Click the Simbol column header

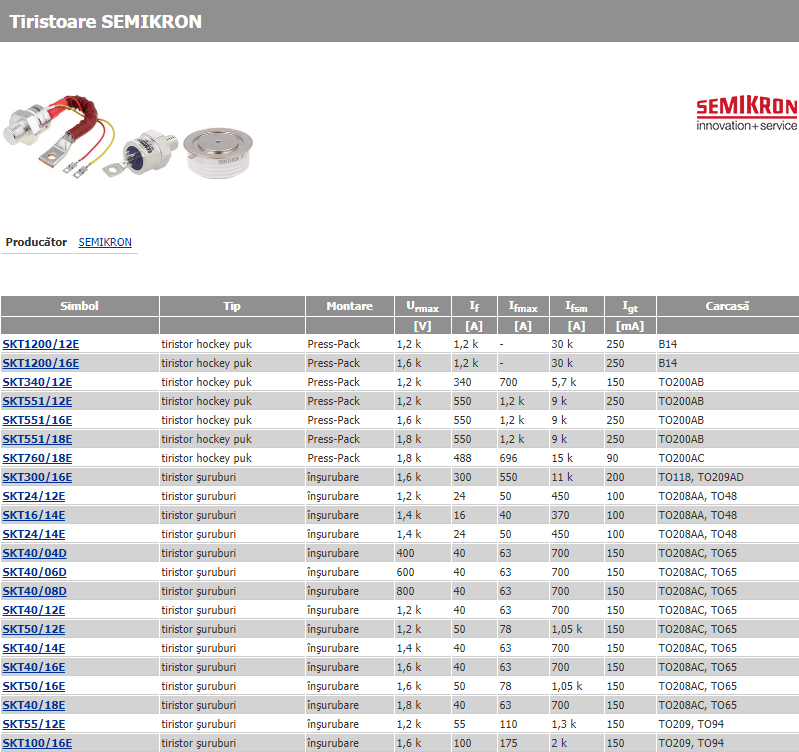pyautogui.click(x=79, y=306)
